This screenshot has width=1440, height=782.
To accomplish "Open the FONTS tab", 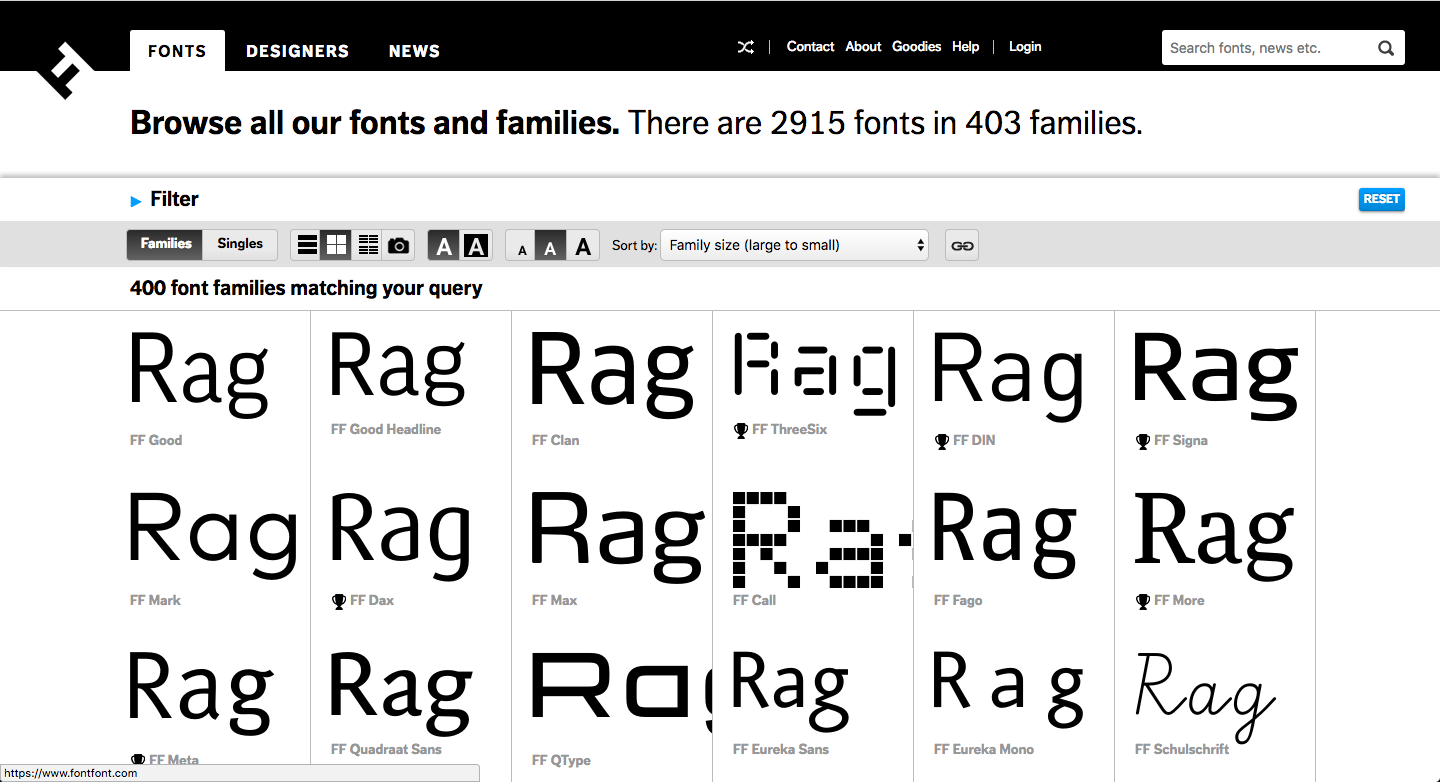I will 177,51.
